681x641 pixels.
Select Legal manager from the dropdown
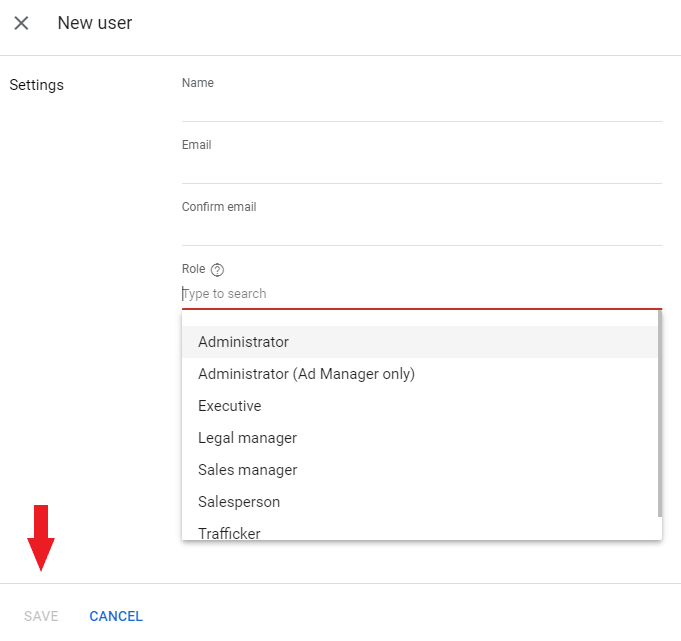tap(247, 438)
